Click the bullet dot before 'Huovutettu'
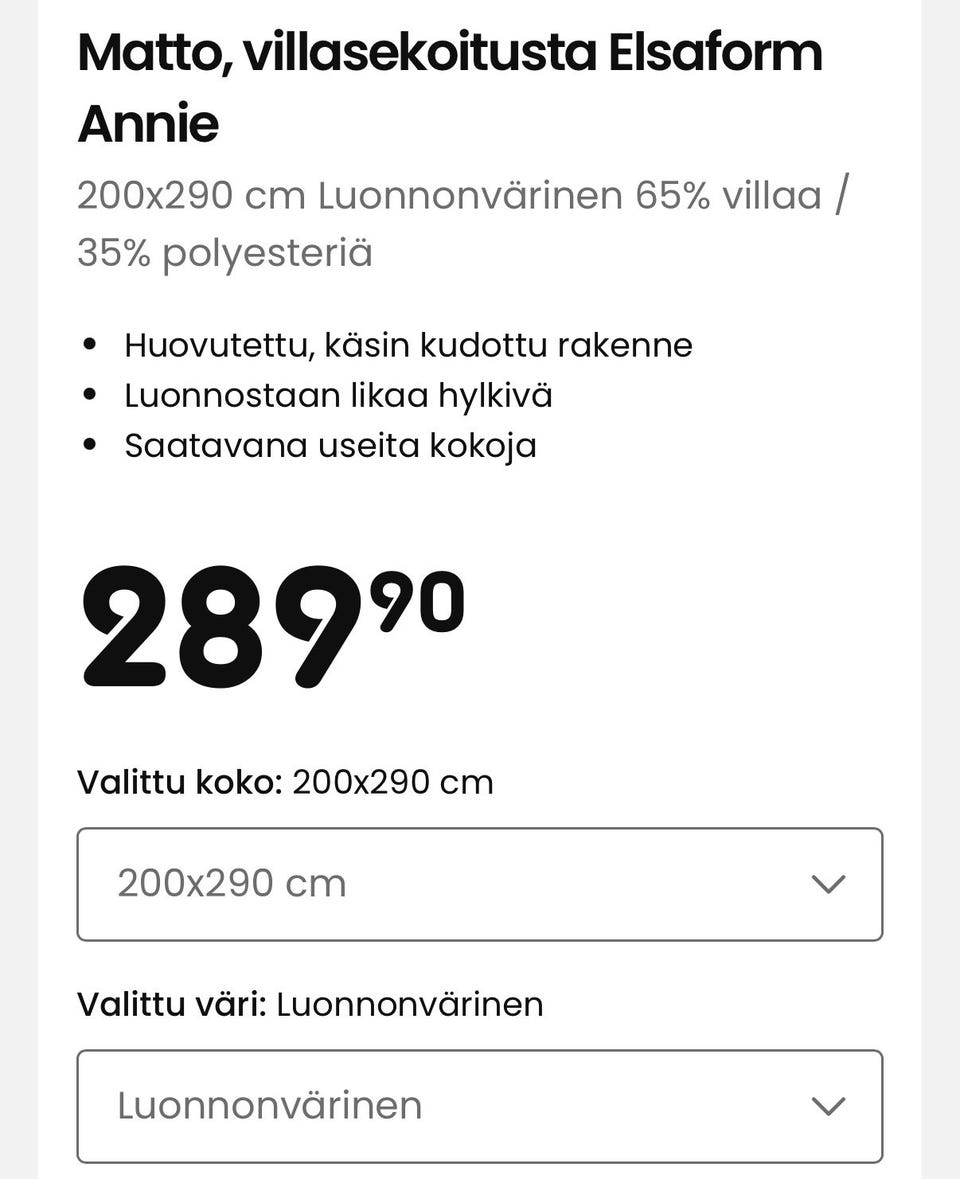Image resolution: width=960 pixels, height=1179 pixels. [90, 345]
